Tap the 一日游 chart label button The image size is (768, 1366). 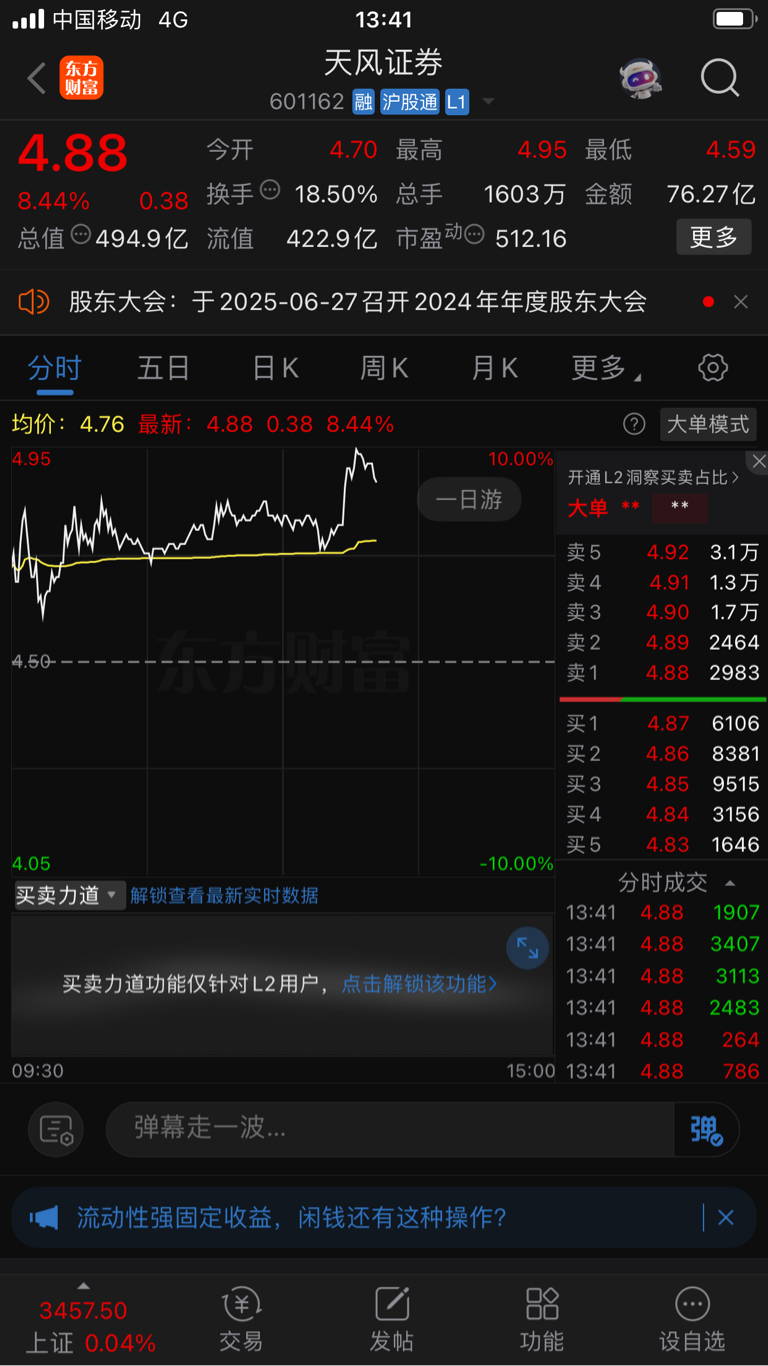coord(469,499)
